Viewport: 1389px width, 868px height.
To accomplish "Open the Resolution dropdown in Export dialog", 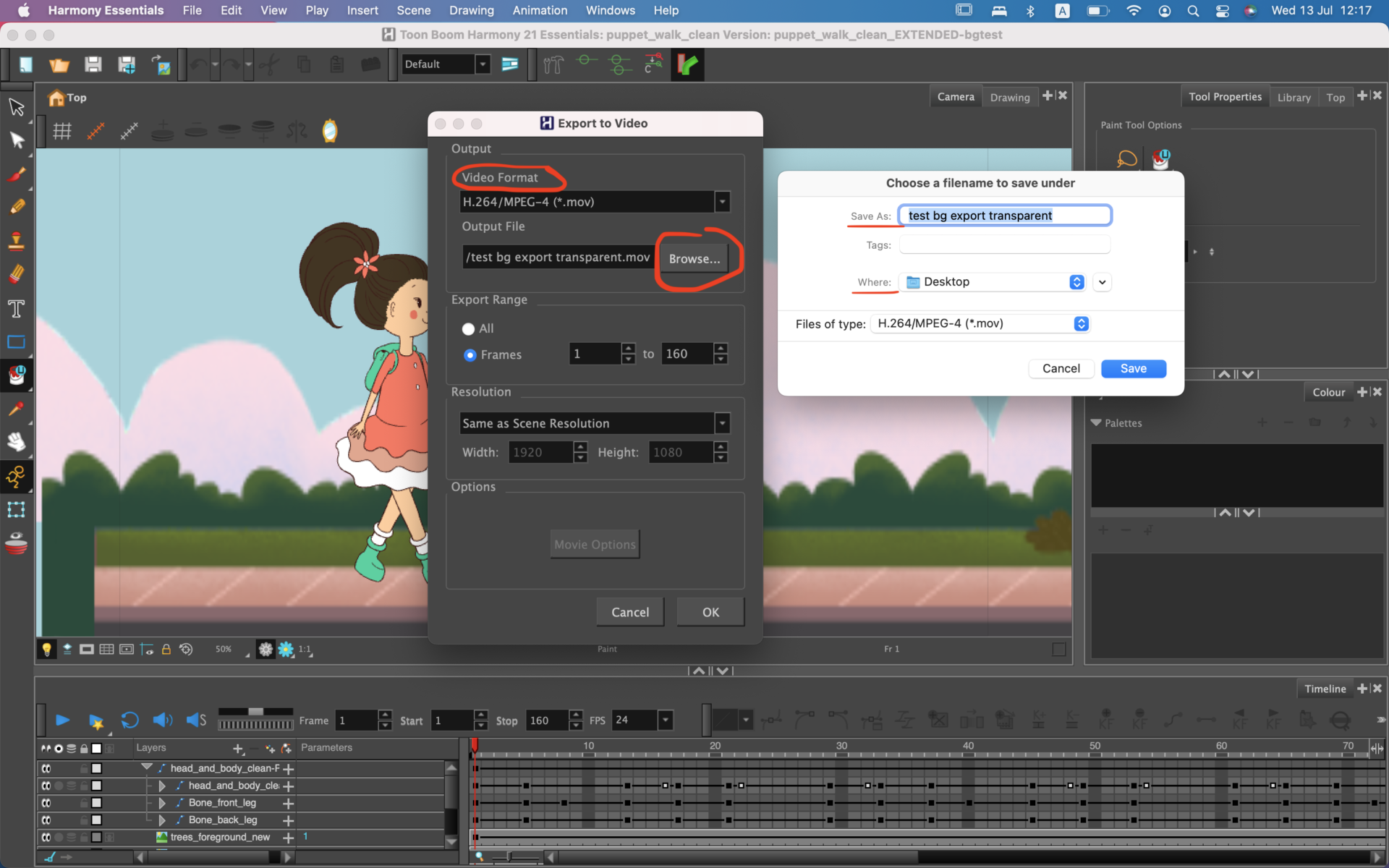I will coord(721,423).
